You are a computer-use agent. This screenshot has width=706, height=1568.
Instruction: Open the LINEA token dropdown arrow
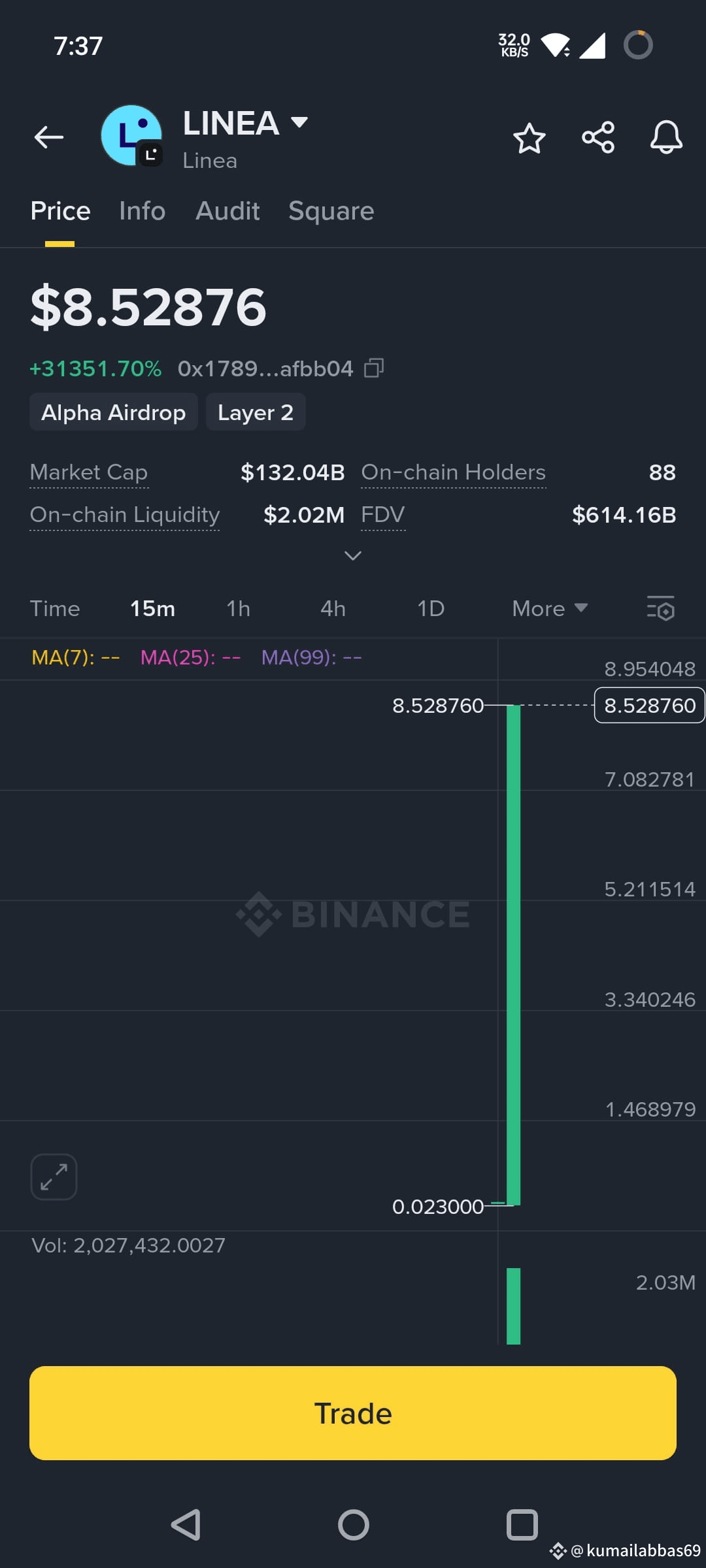click(x=299, y=122)
